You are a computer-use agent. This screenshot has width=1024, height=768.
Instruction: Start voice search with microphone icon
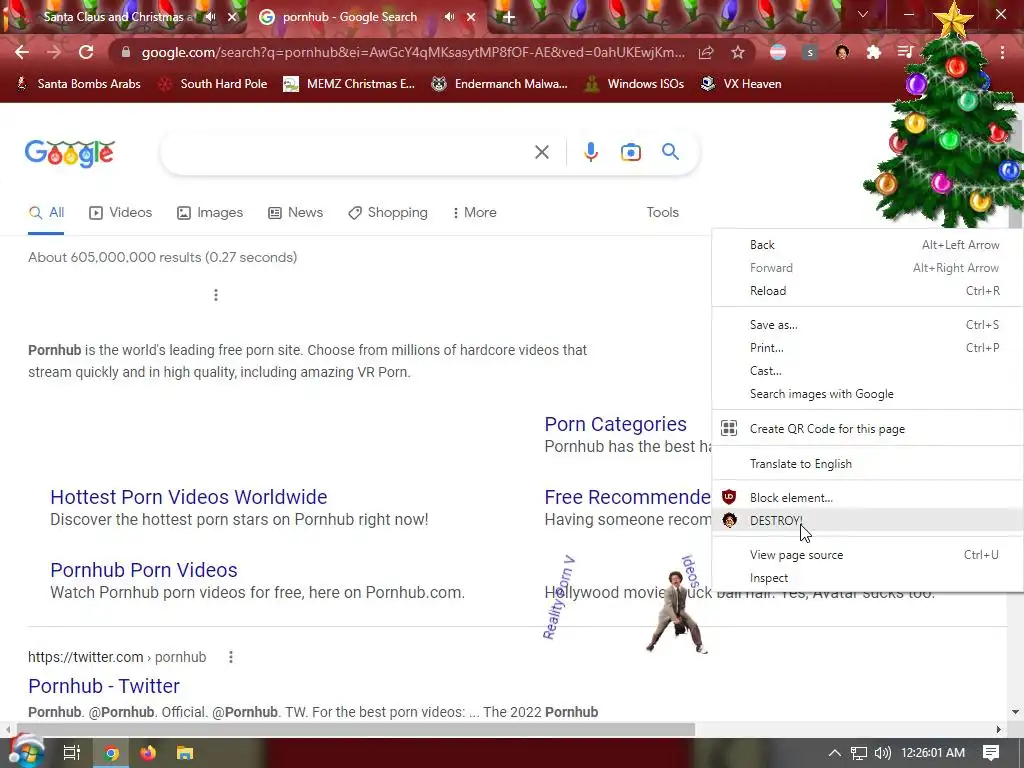point(591,152)
